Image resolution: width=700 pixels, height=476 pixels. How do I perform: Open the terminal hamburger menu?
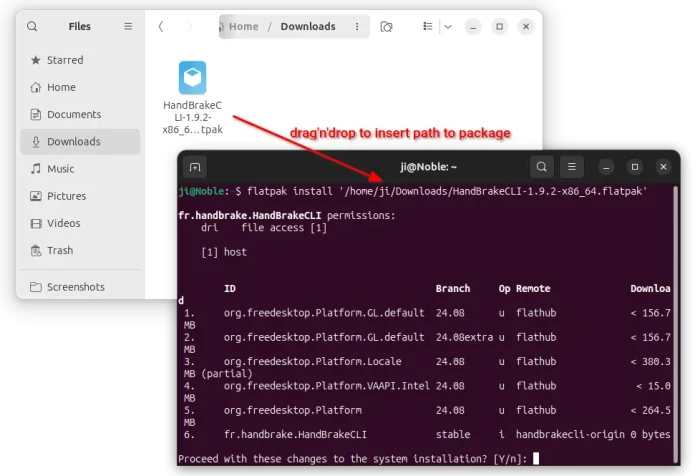click(x=571, y=167)
